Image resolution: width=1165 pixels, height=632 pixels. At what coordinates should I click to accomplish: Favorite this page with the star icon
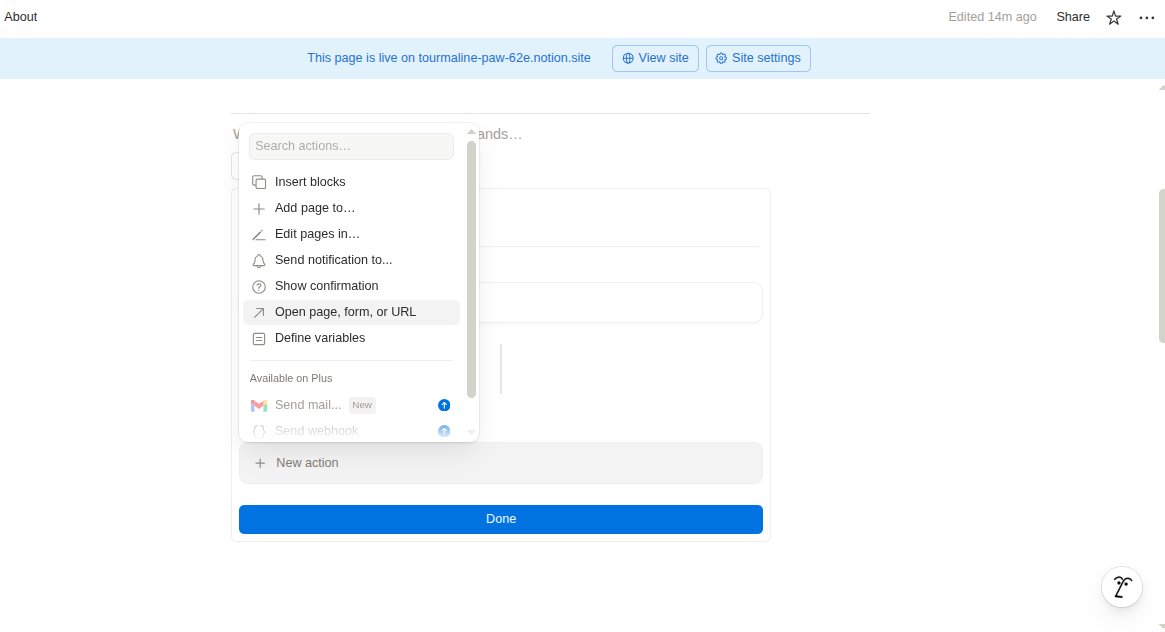[1114, 17]
